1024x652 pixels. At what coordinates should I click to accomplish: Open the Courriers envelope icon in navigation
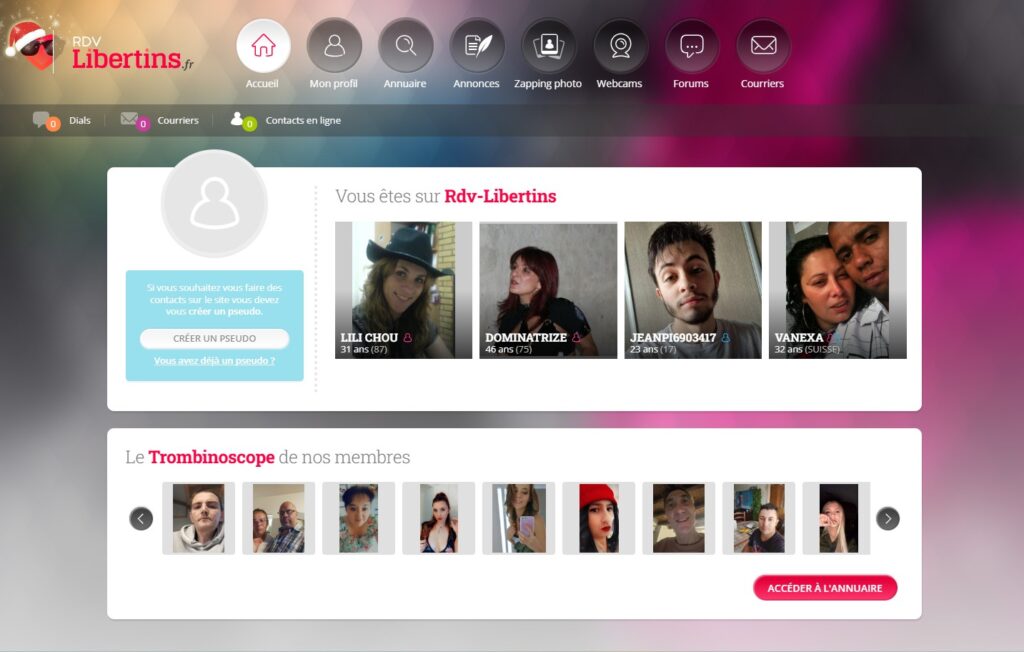click(x=763, y=46)
